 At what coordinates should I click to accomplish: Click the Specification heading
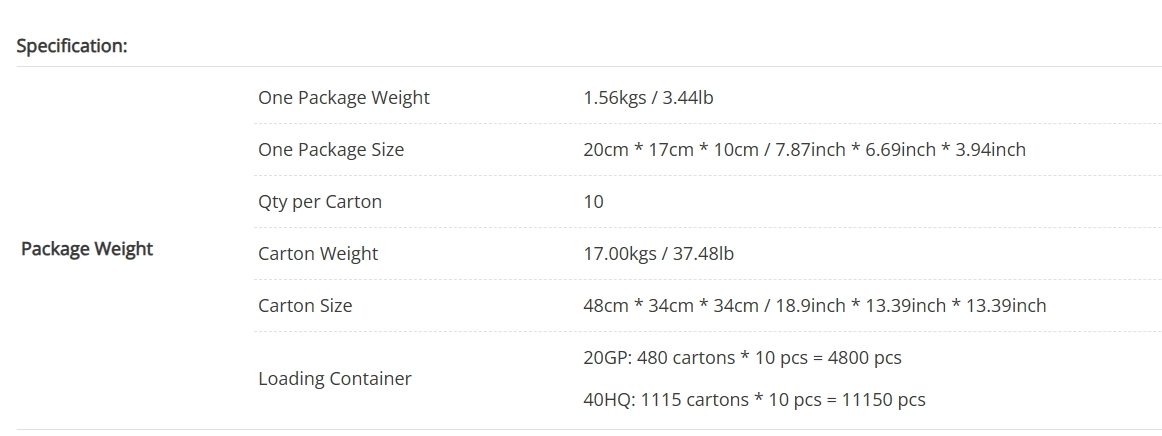click(72, 46)
